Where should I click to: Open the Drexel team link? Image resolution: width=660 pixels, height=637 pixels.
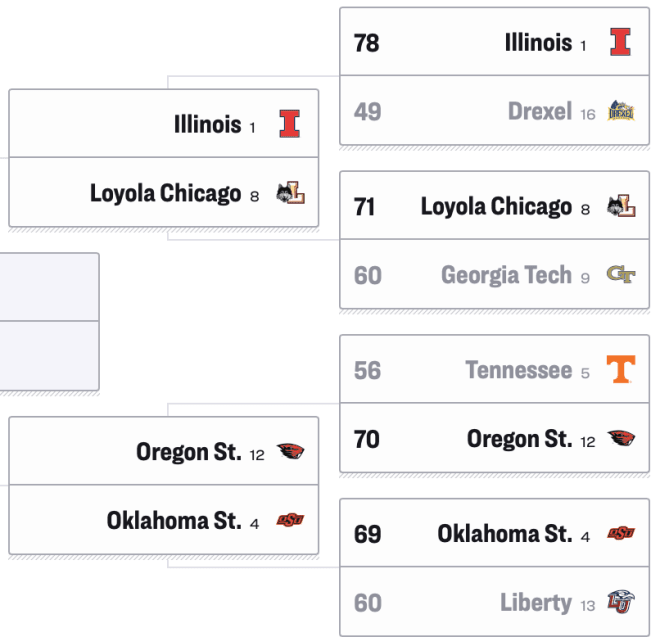540,111
